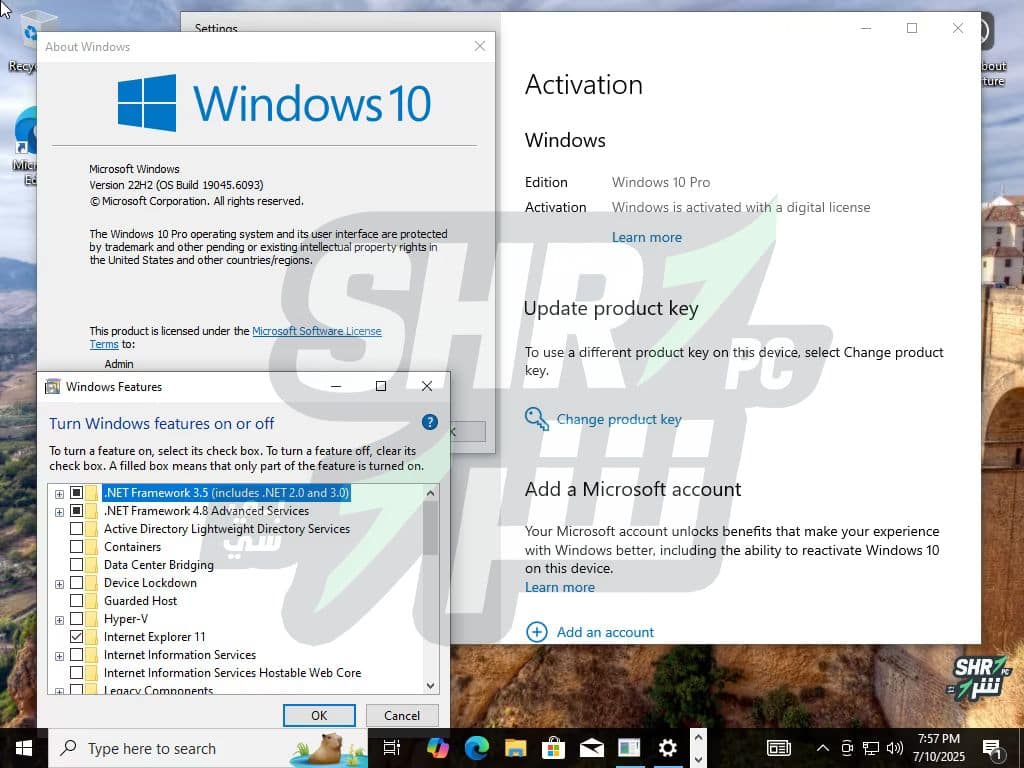Enable the Guarded Host checkbox
This screenshot has width=1024, height=768.
tap(76, 600)
